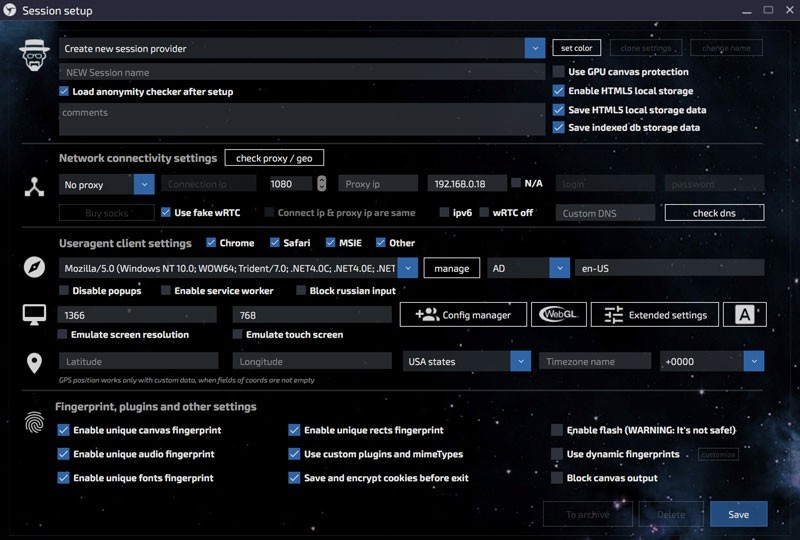Click the set color button
Image resolution: width=800 pixels, height=540 pixels.
[x=575, y=48]
